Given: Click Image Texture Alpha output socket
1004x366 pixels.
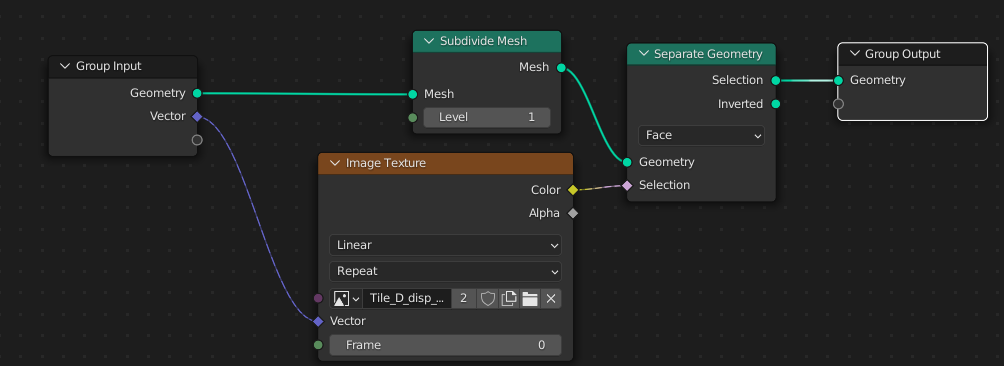Looking at the screenshot, I should [572, 213].
